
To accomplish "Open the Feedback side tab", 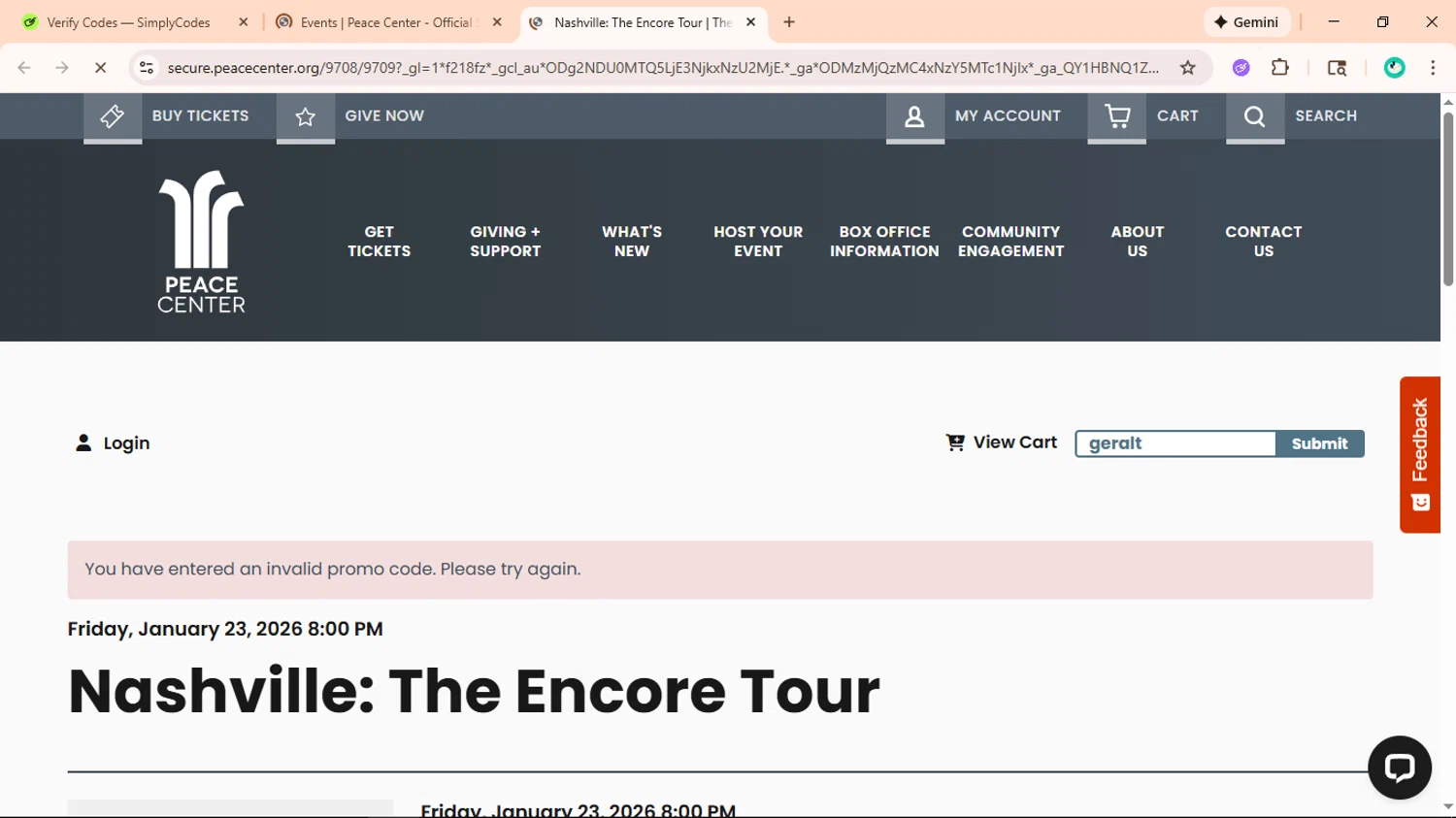I will [x=1420, y=454].
